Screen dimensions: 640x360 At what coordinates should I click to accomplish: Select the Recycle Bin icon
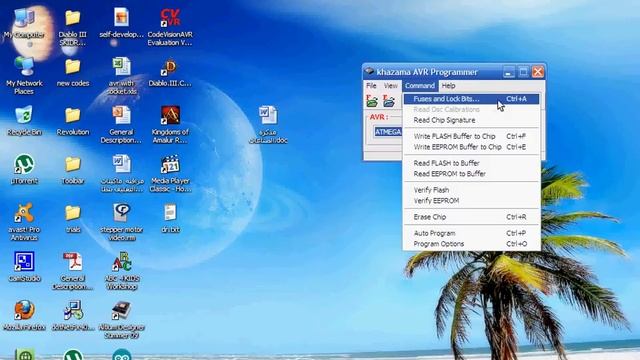pyautogui.click(x=24, y=121)
